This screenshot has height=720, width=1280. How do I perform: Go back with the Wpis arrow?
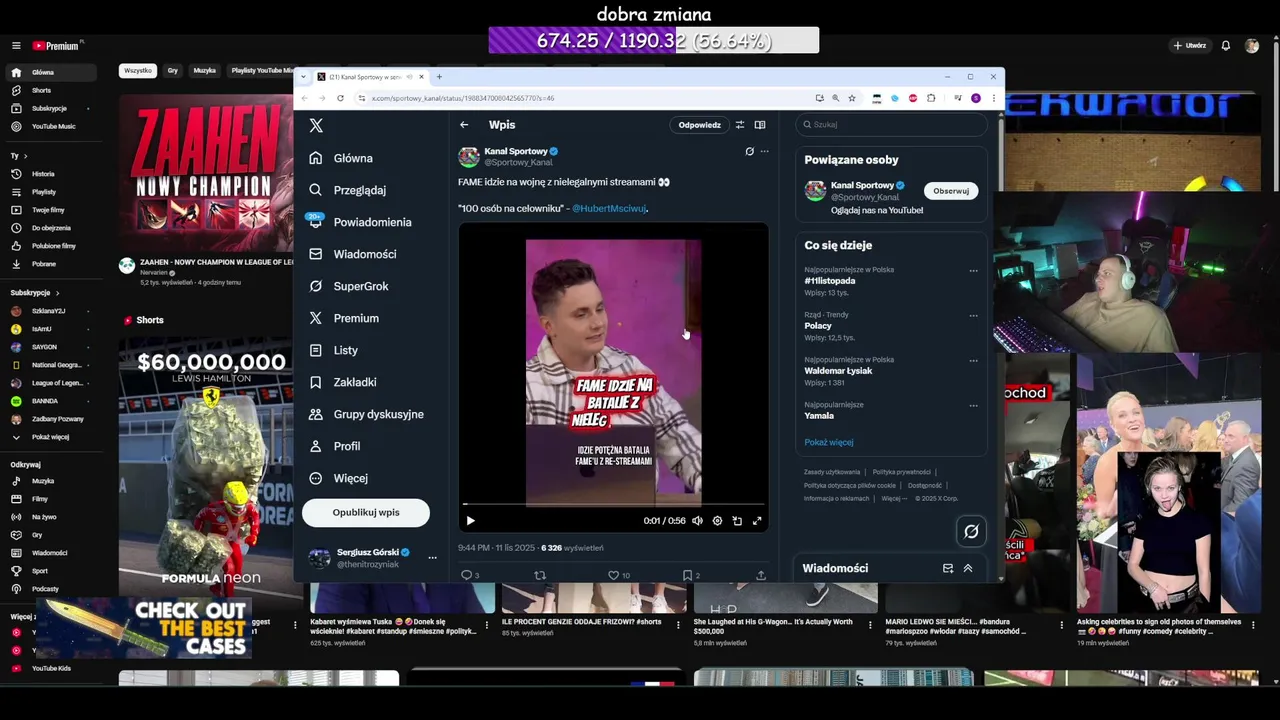tap(464, 125)
